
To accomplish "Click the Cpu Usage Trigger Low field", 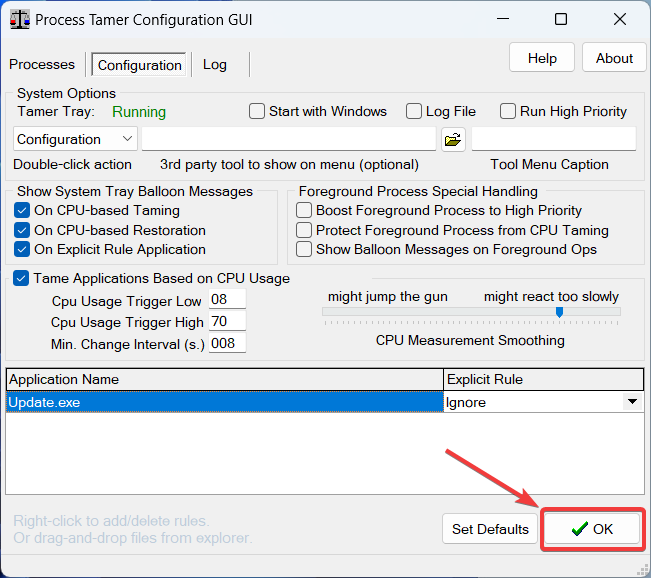I will (x=227, y=299).
